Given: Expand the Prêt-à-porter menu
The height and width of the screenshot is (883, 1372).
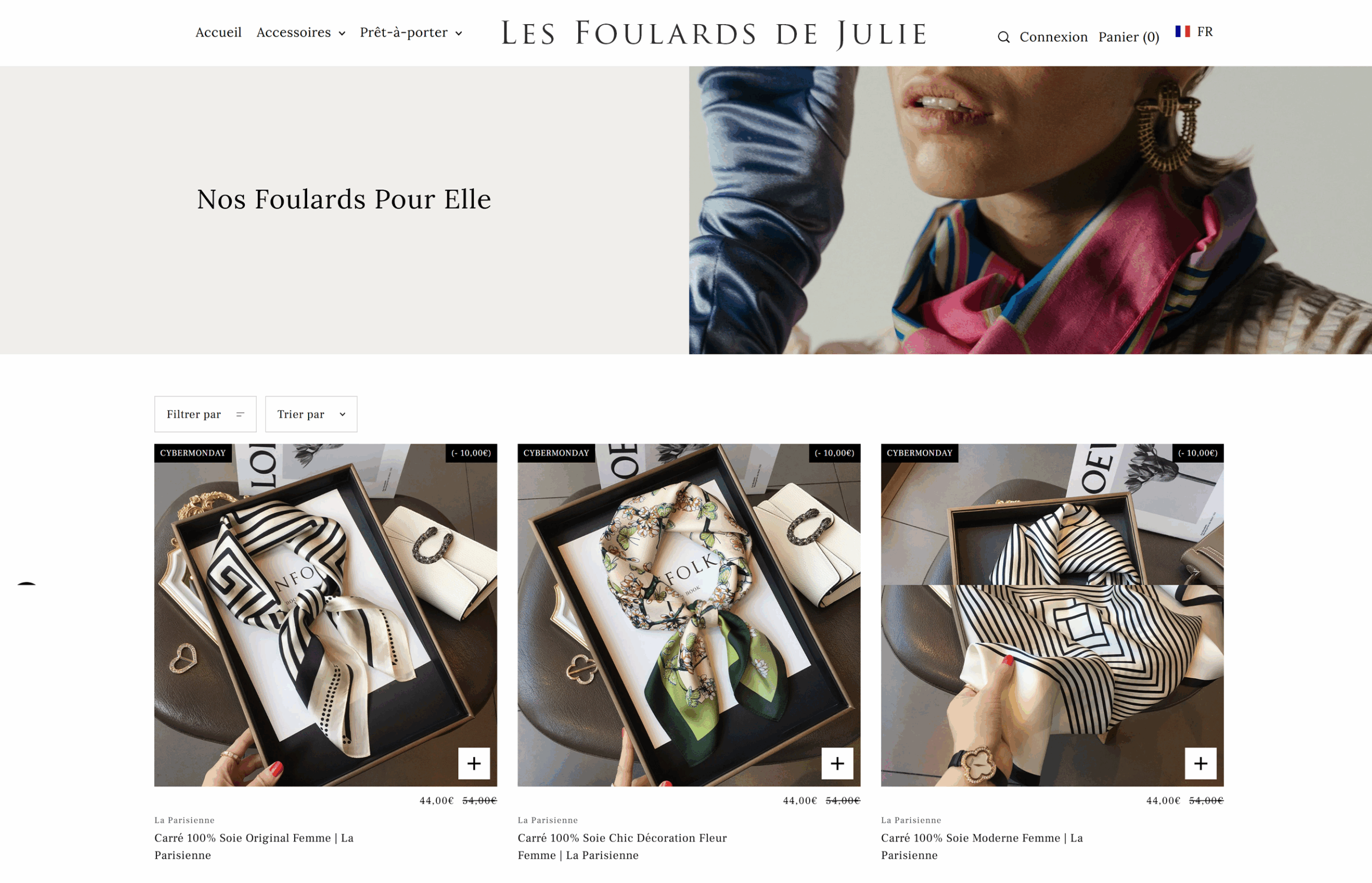Looking at the screenshot, I should pos(411,33).
